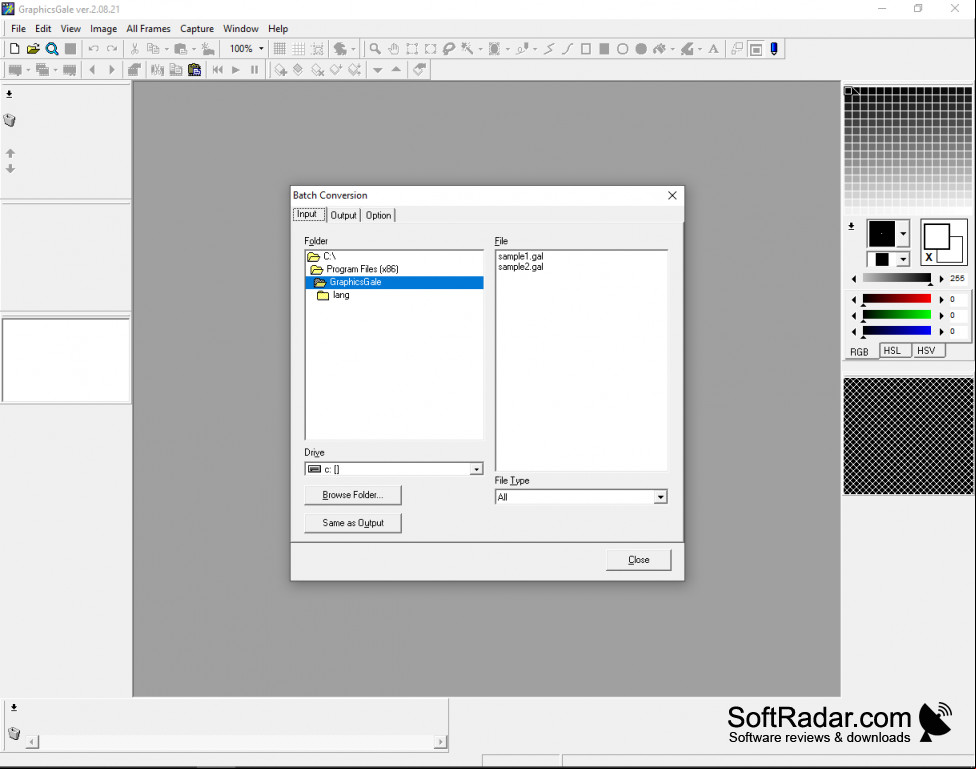This screenshot has height=769, width=976.
Task: Click the Undo arrow icon
Action: point(93,49)
